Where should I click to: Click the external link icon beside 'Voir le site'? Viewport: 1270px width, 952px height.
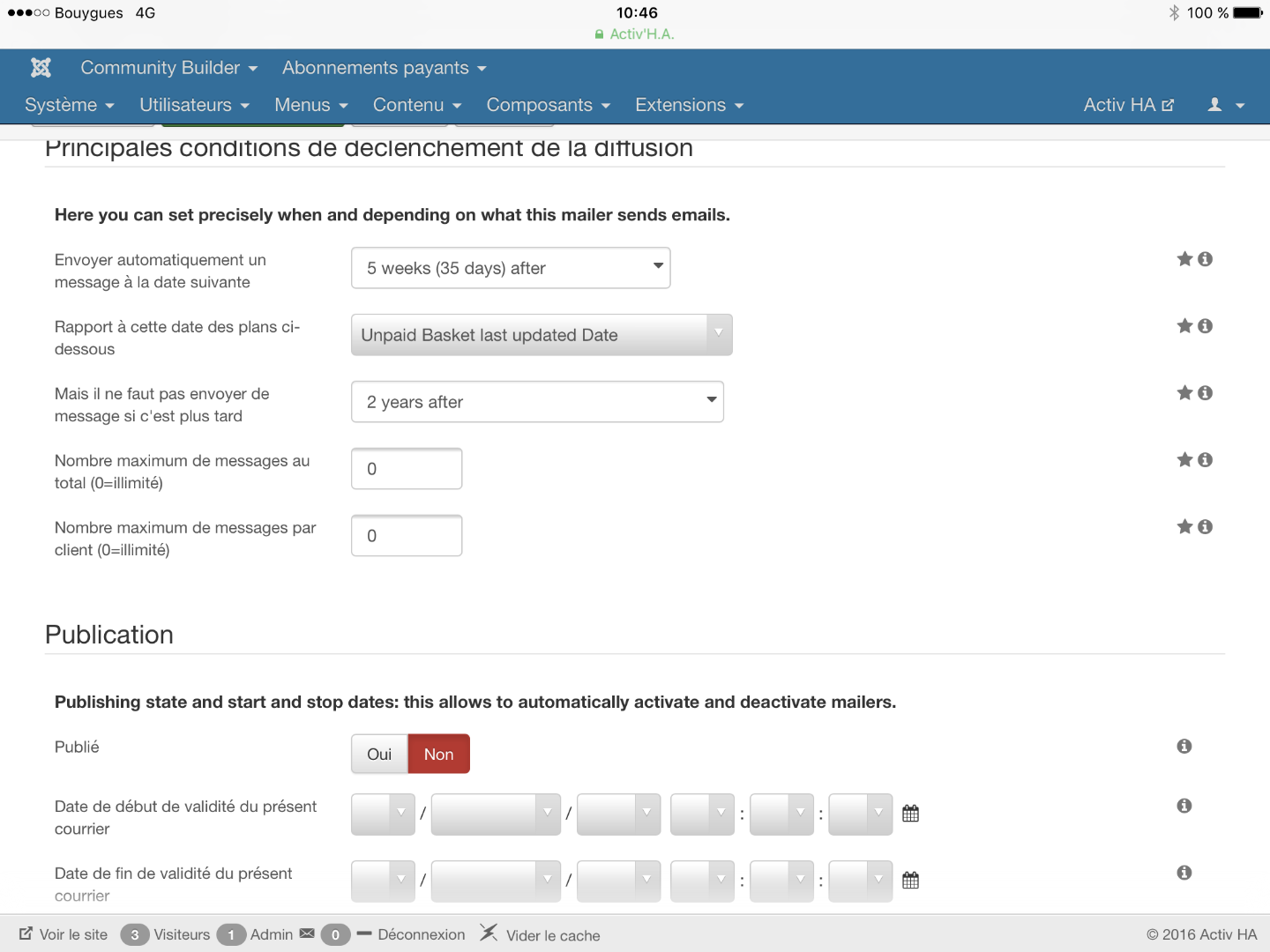click(26, 933)
